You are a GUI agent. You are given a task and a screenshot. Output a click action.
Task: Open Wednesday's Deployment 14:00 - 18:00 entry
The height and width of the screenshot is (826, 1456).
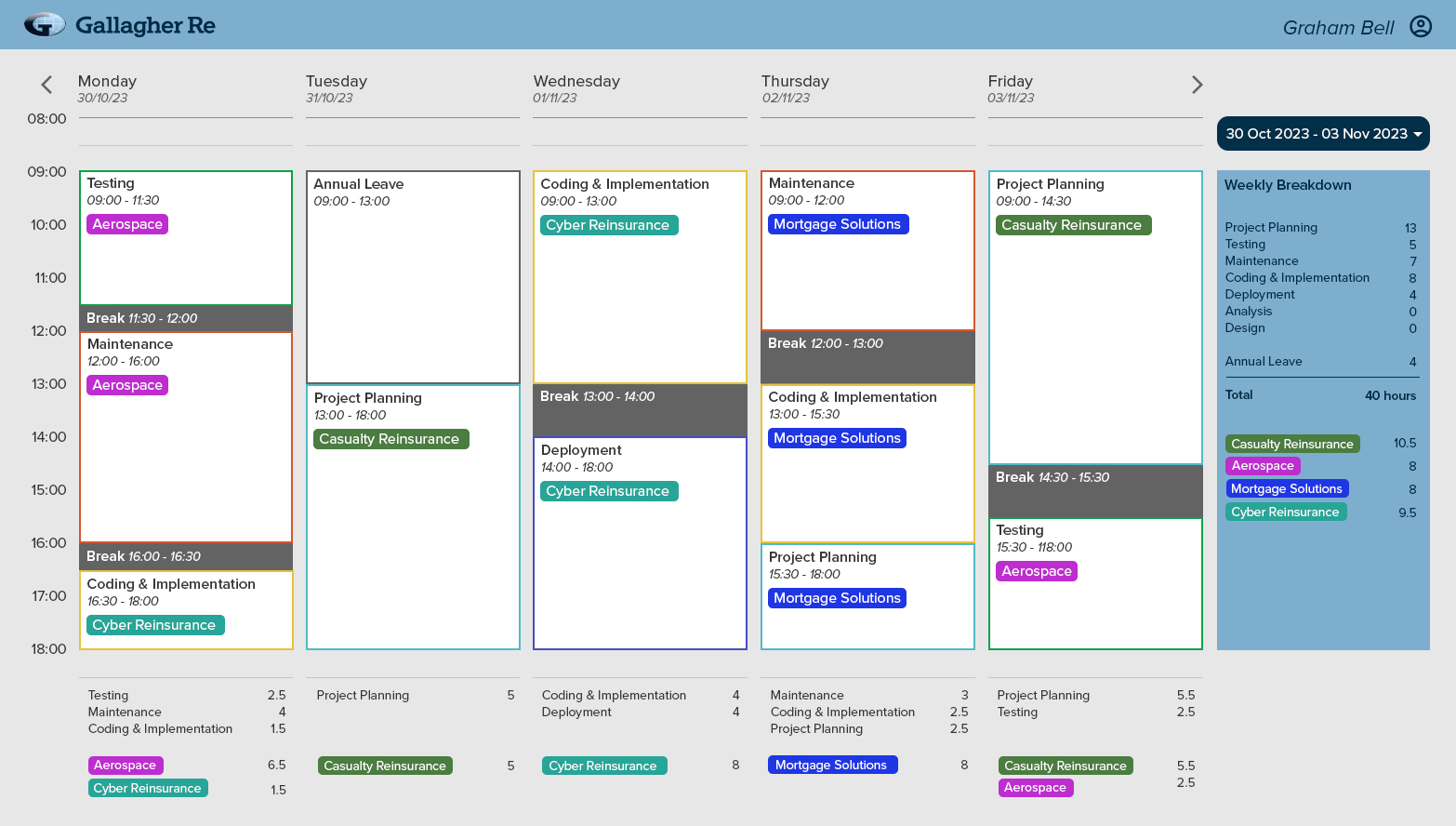click(x=640, y=558)
